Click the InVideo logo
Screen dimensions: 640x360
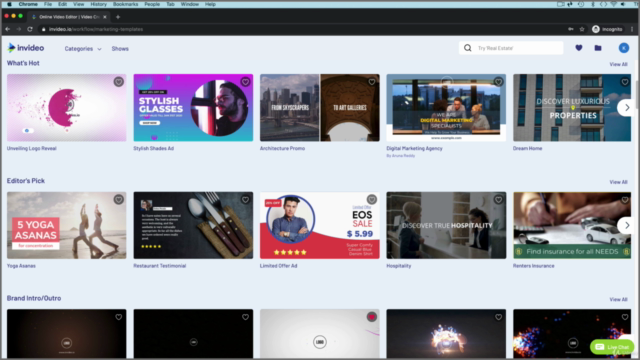[25, 48]
